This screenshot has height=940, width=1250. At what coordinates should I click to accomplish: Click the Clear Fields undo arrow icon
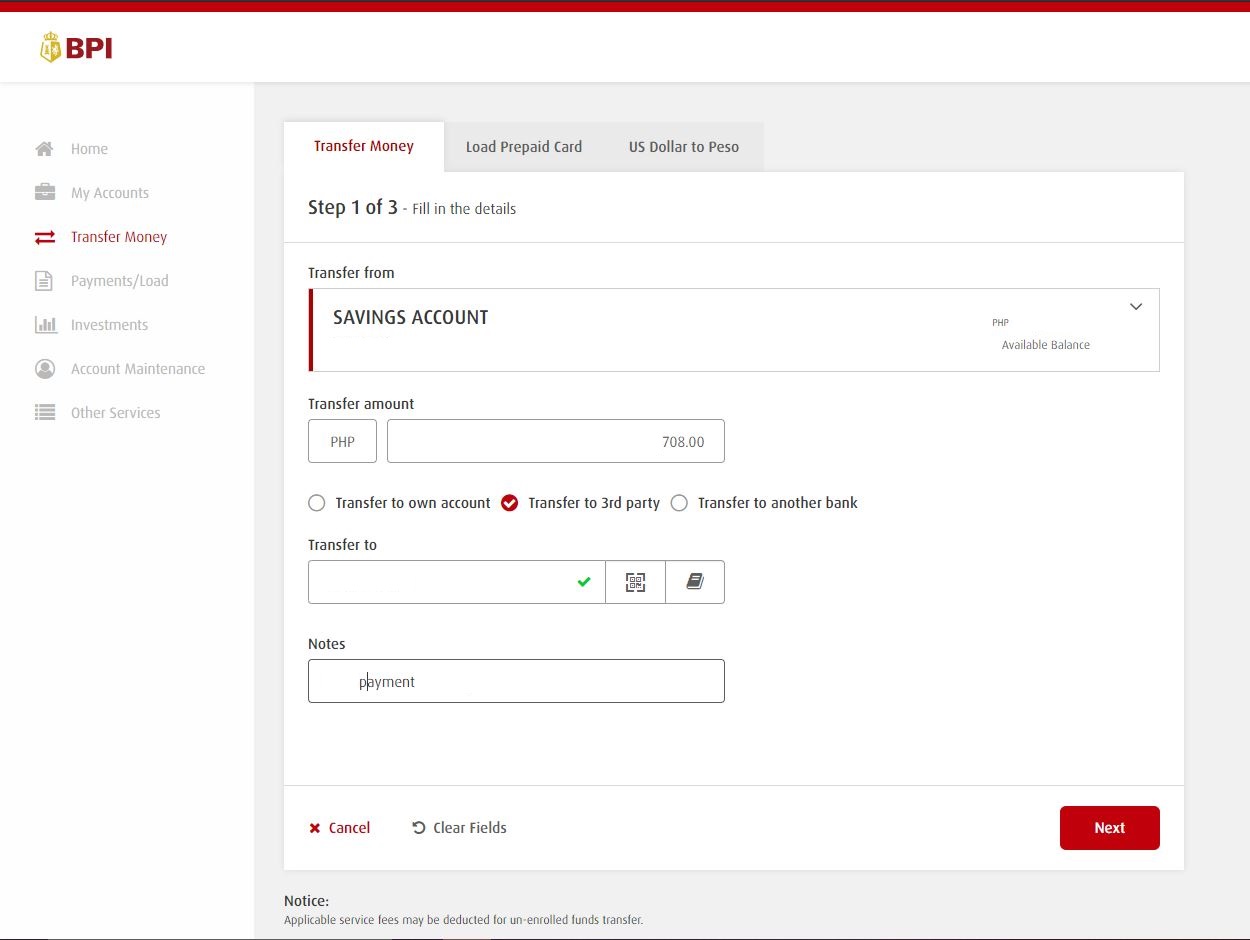tap(419, 827)
